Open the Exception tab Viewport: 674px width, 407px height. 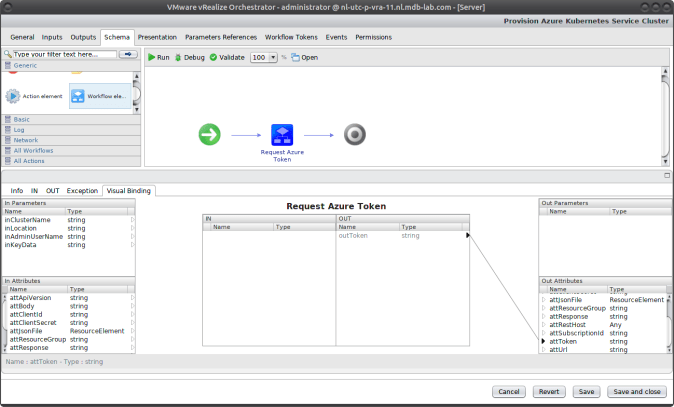pyautogui.click(x=82, y=190)
